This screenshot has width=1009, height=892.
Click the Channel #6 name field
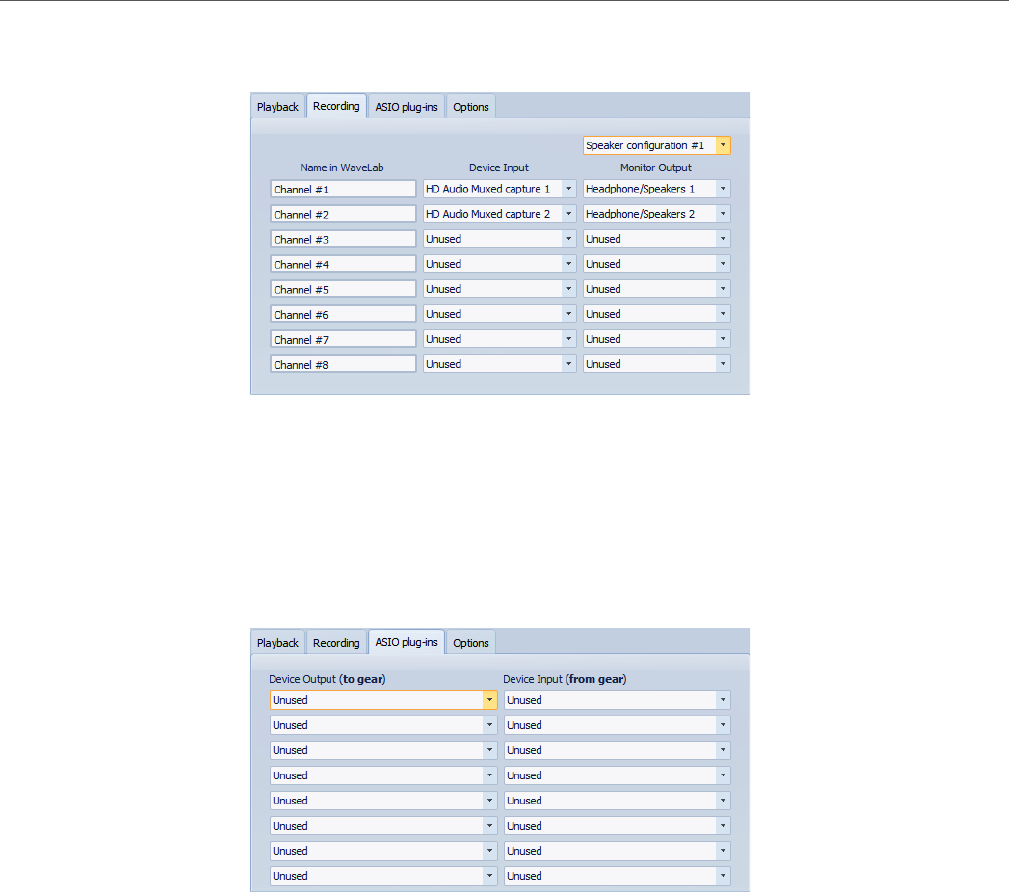click(x=343, y=314)
